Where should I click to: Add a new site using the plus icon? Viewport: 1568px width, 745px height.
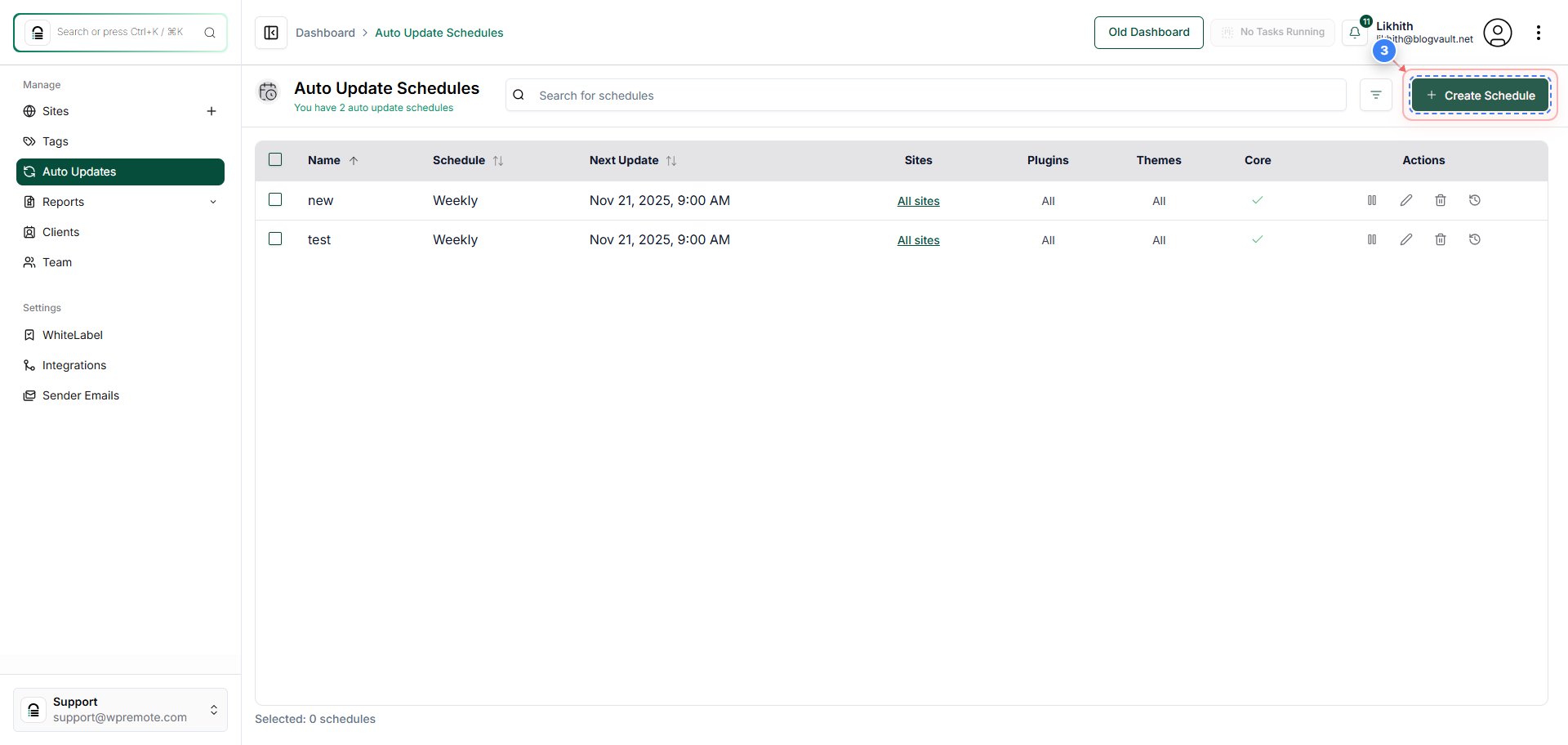click(212, 111)
